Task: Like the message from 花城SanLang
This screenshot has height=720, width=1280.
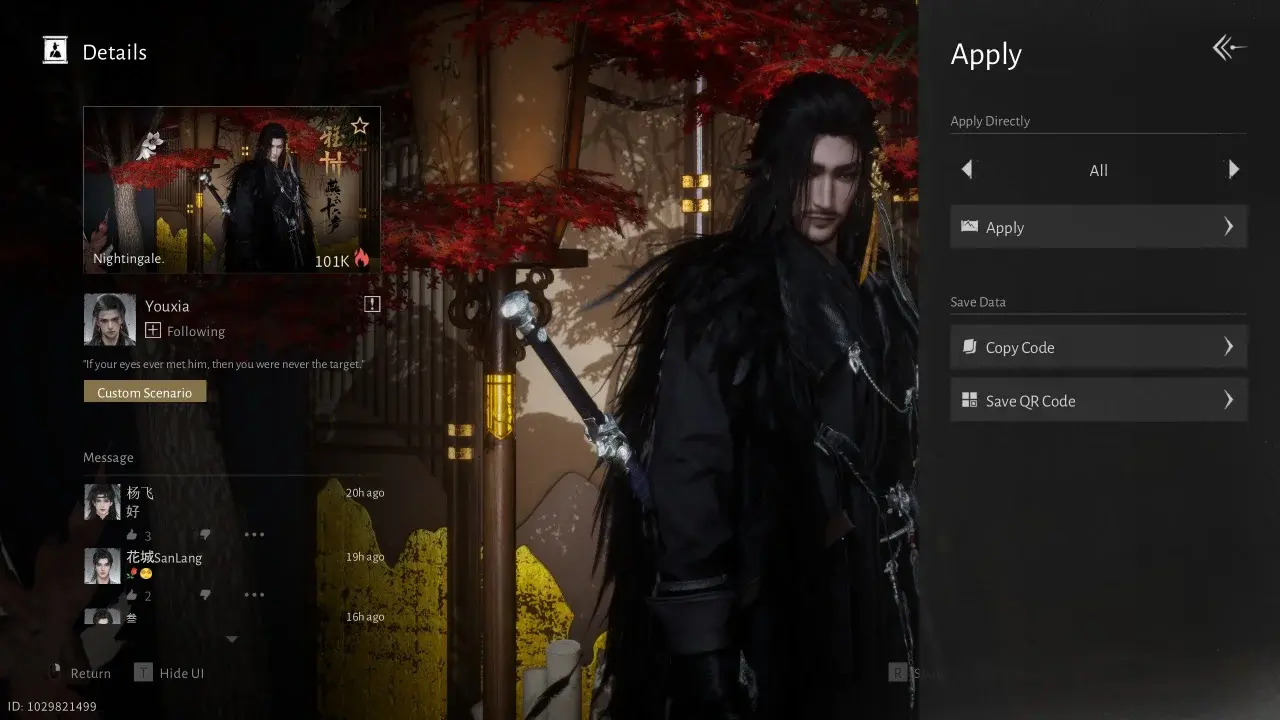Action: pyautogui.click(x=132, y=595)
